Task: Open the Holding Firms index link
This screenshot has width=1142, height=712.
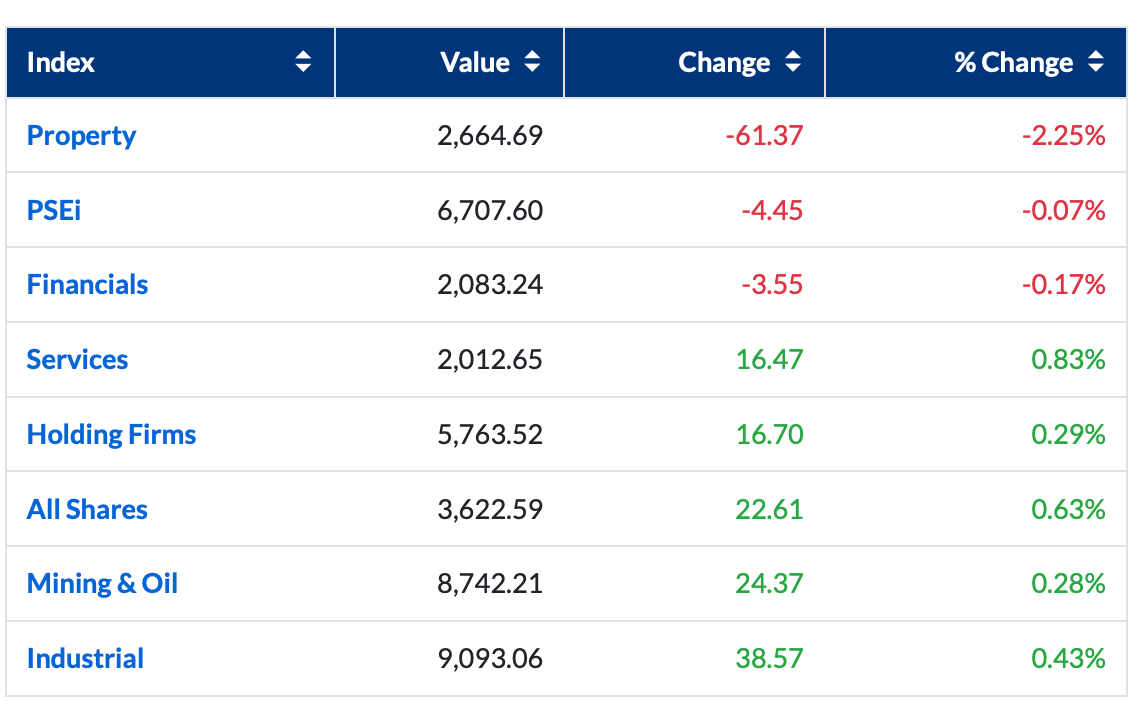Action: pos(111,435)
